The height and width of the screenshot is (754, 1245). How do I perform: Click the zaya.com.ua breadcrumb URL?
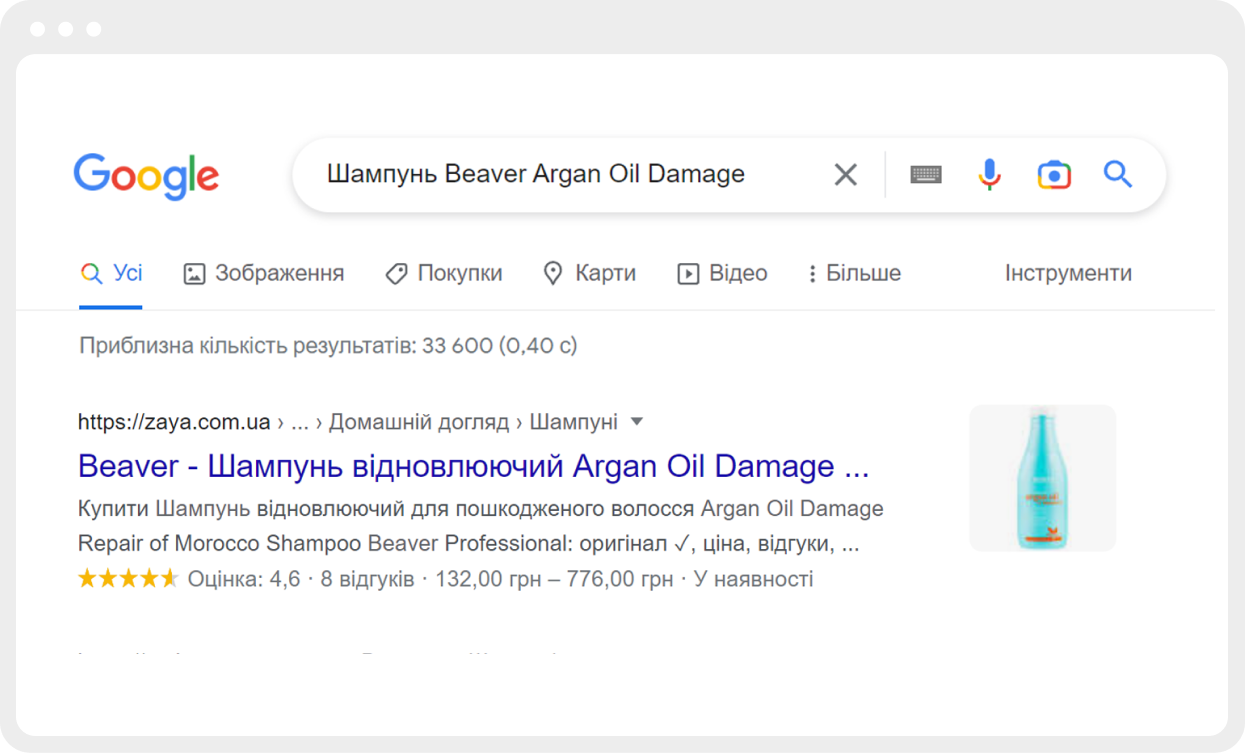point(174,422)
